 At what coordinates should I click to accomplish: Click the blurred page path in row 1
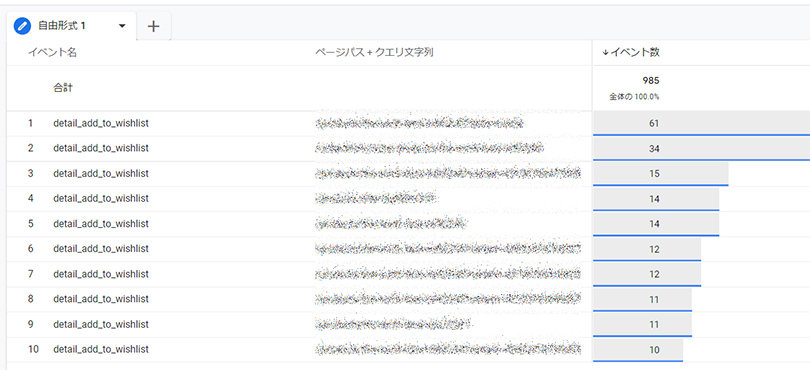point(419,123)
